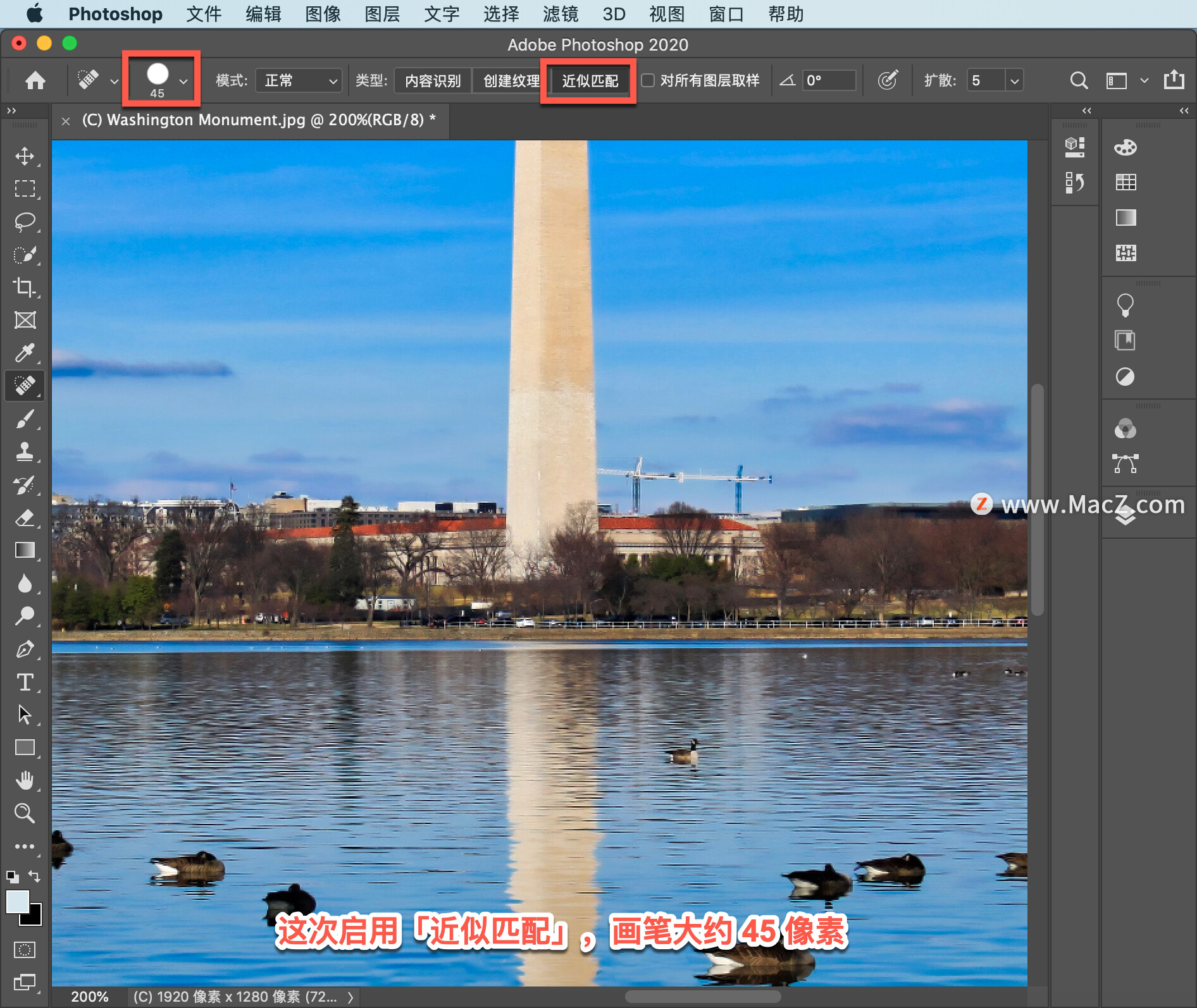The width and height of the screenshot is (1197, 1008).
Task: Select the Brush tool
Action: click(25, 419)
